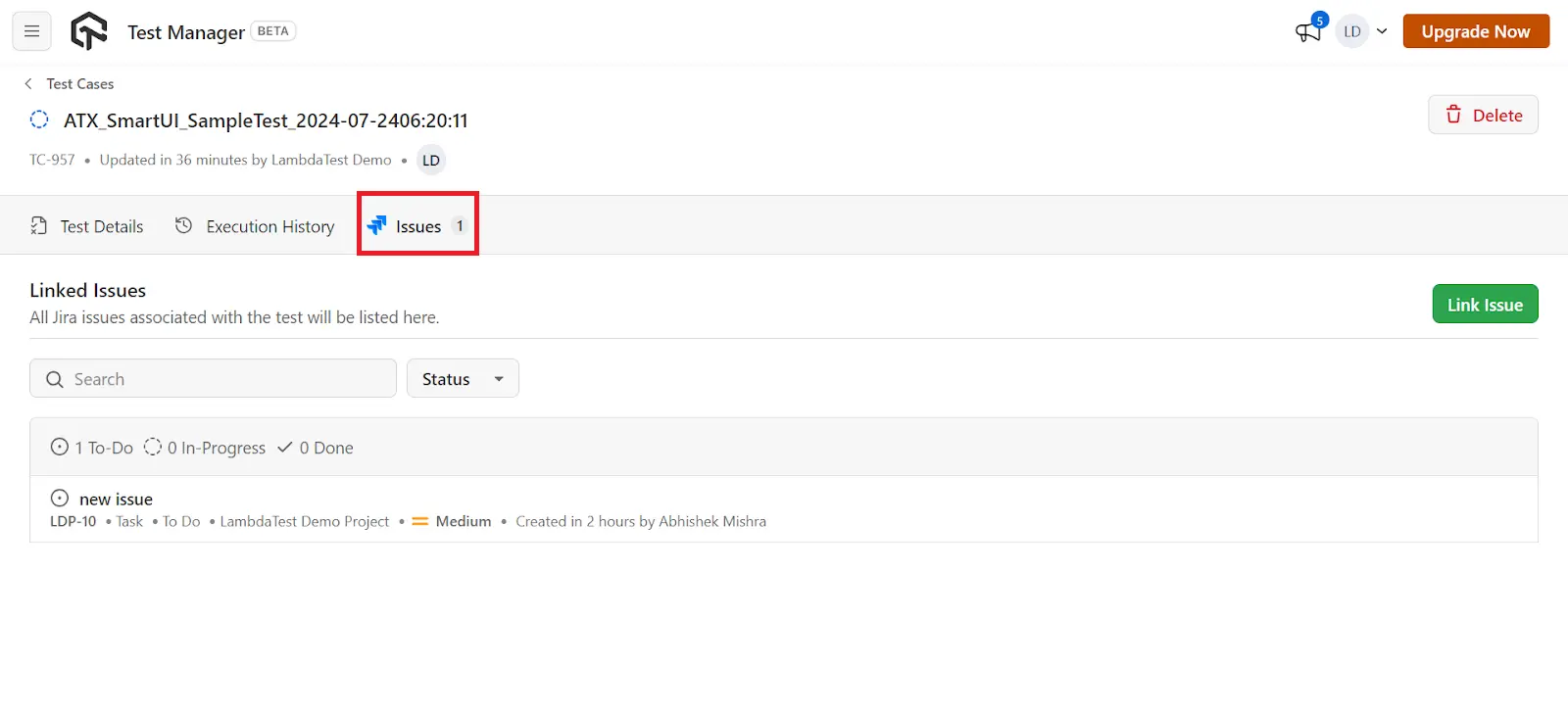Click the Jira icon on Issues tab

(x=376, y=226)
